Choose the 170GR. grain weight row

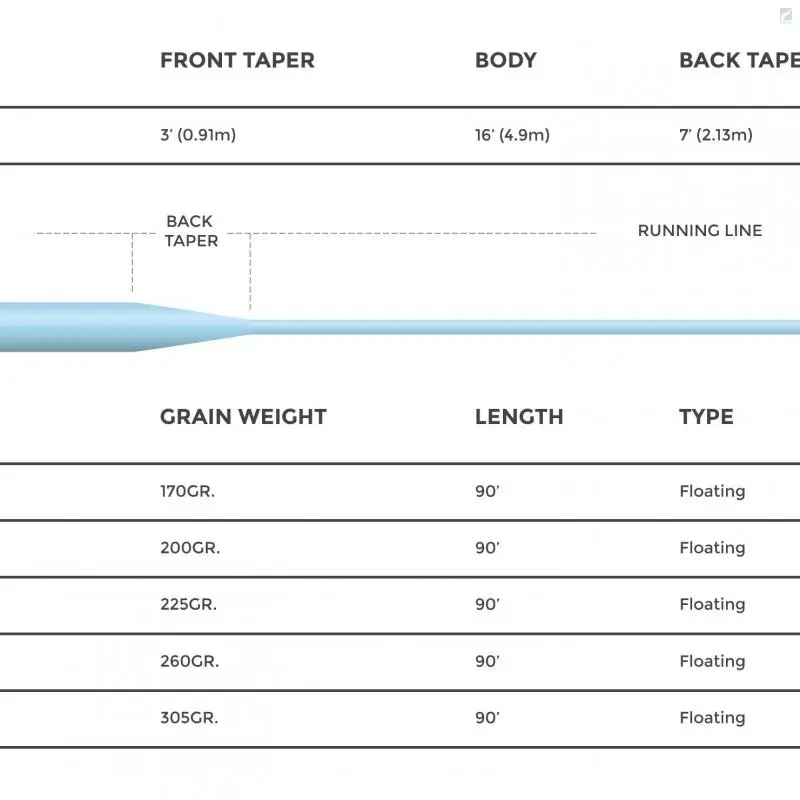click(x=189, y=491)
